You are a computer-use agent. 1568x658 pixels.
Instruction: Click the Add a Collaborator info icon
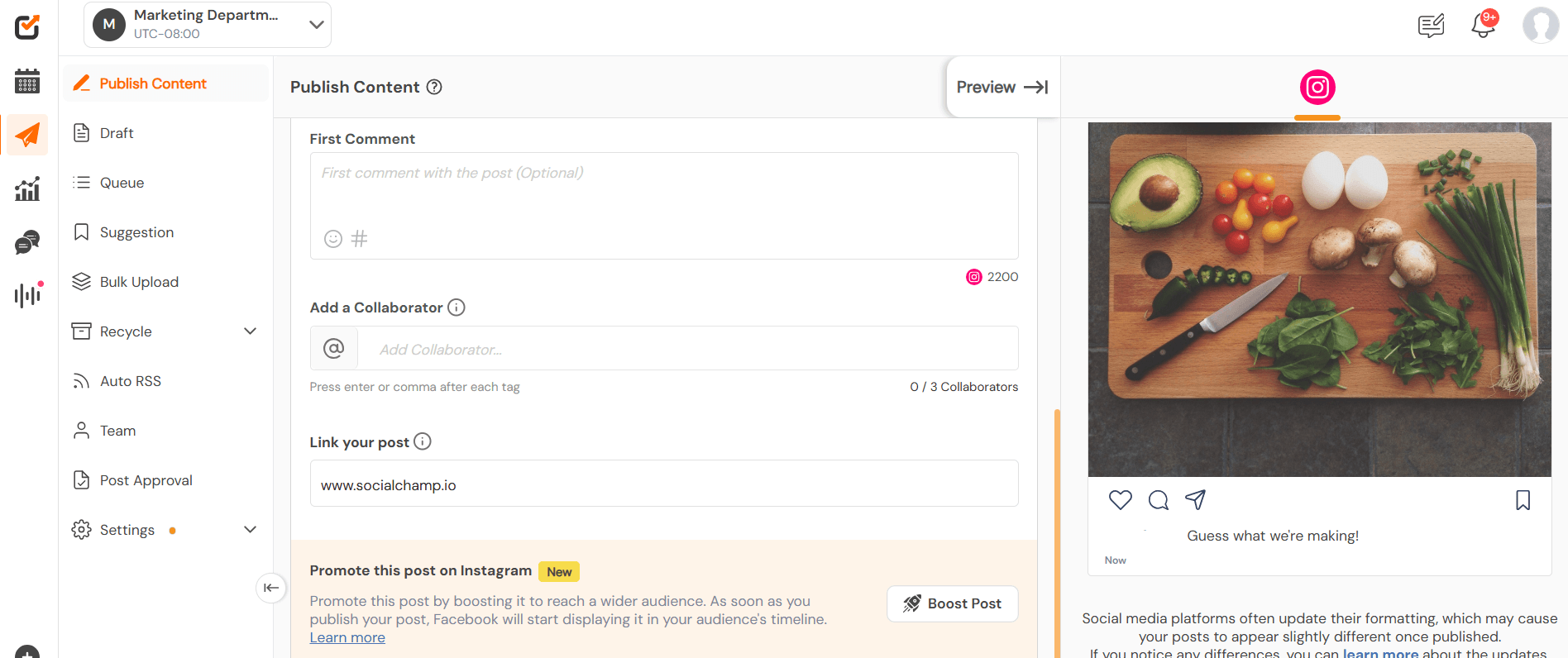[x=457, y=308]
